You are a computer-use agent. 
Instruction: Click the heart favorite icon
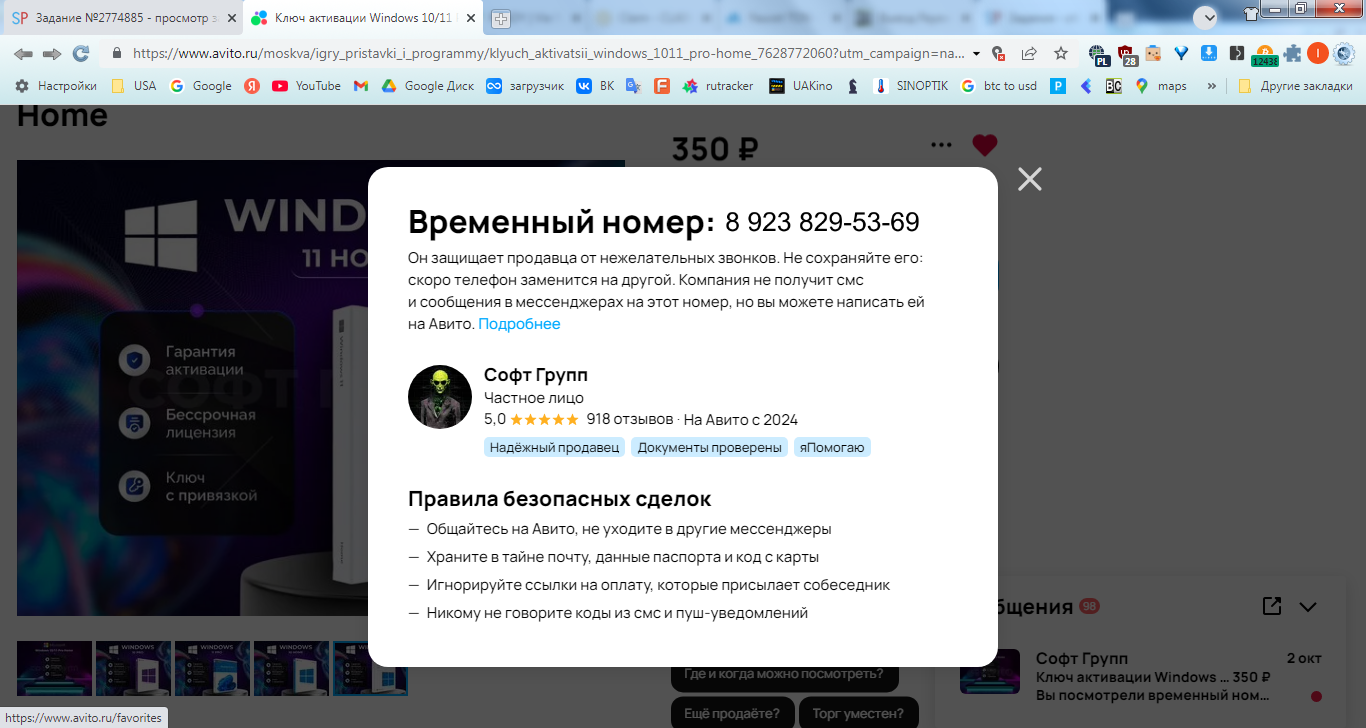(985, 145)
